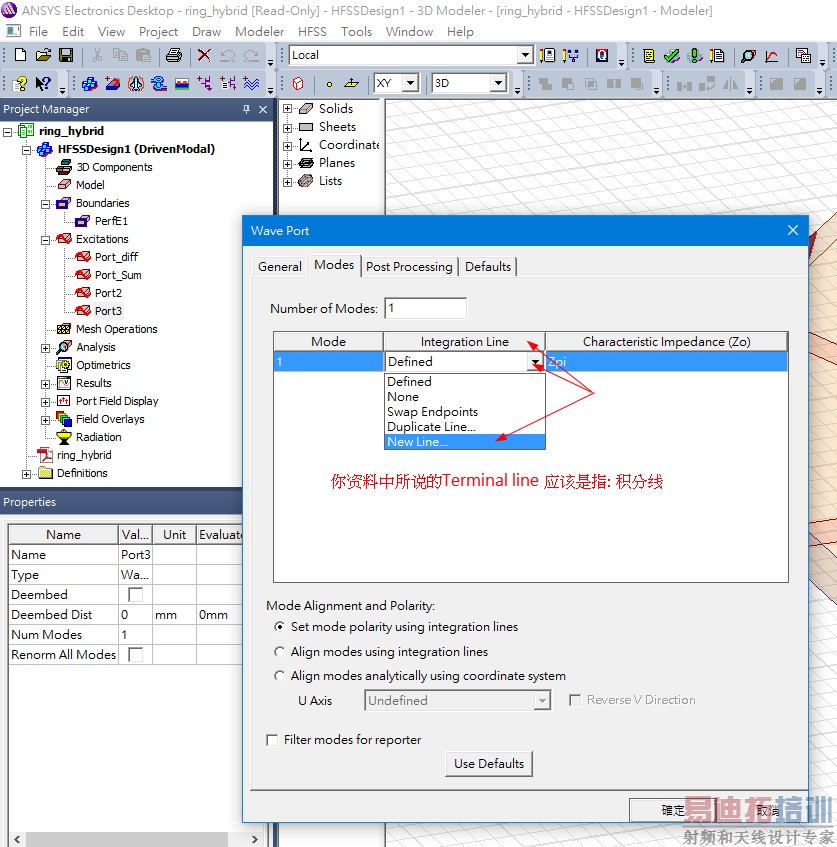Select Port_diff in Excitations tree
The image size is (837, 847).
(x=116, y=257)
